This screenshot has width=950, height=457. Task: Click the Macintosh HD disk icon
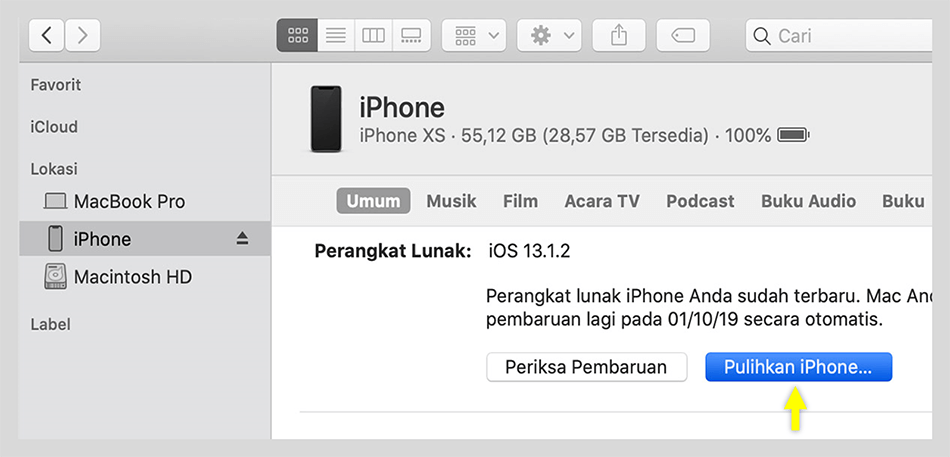pyautogui.click(x=55, y=277)
